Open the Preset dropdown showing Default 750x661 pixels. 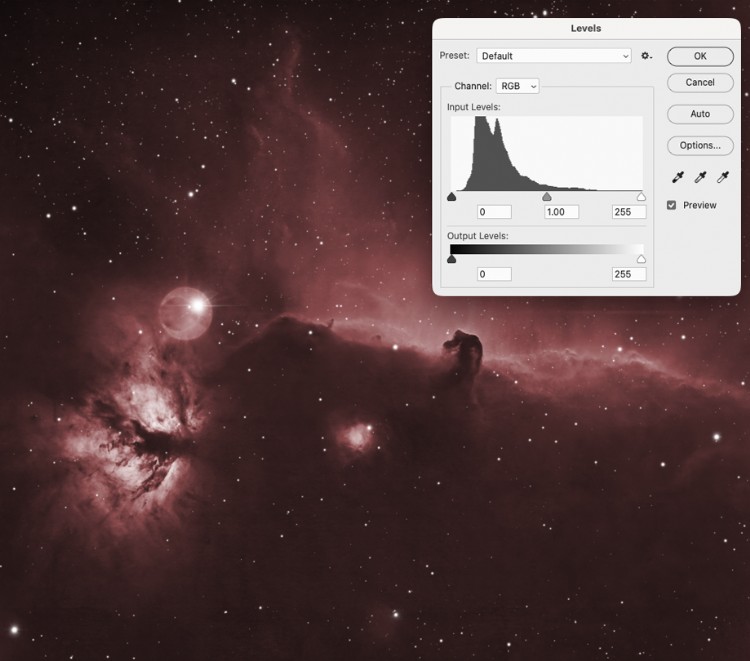tap(554, 56)
